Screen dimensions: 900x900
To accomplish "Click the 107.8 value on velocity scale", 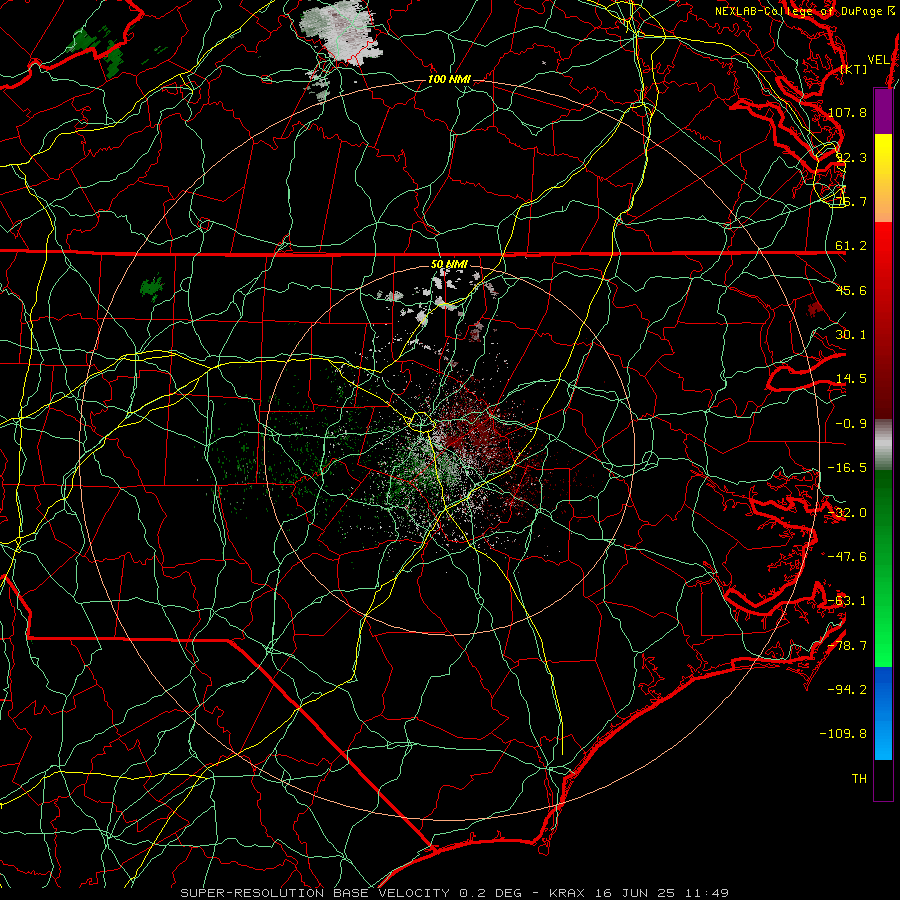I will tap(847, 112).
